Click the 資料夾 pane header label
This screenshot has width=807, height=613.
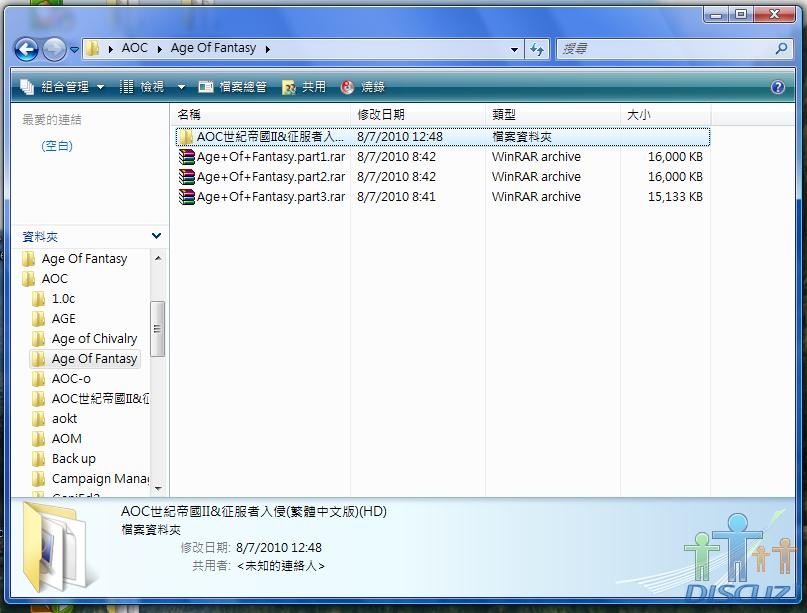point(40,237)
